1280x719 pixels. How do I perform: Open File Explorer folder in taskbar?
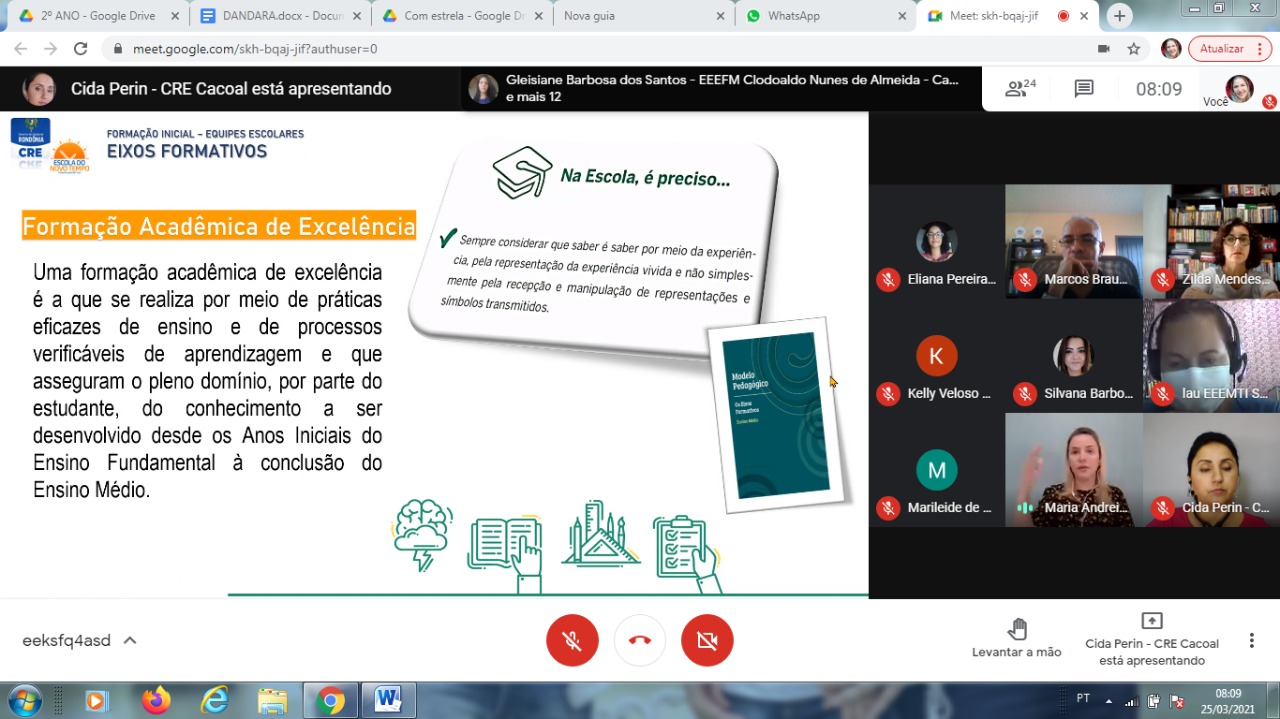coord(272,700)
